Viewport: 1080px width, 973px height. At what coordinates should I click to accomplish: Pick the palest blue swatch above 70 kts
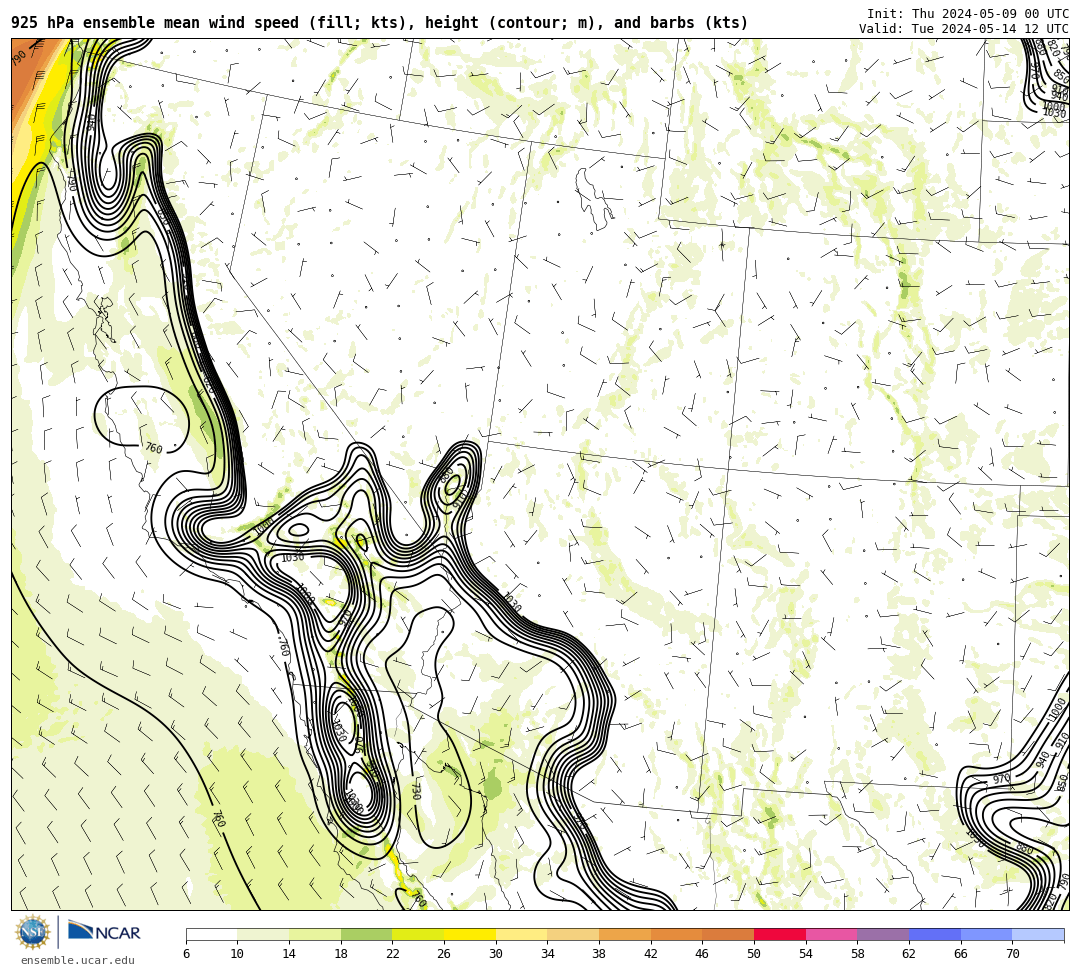coord(1038,934)
